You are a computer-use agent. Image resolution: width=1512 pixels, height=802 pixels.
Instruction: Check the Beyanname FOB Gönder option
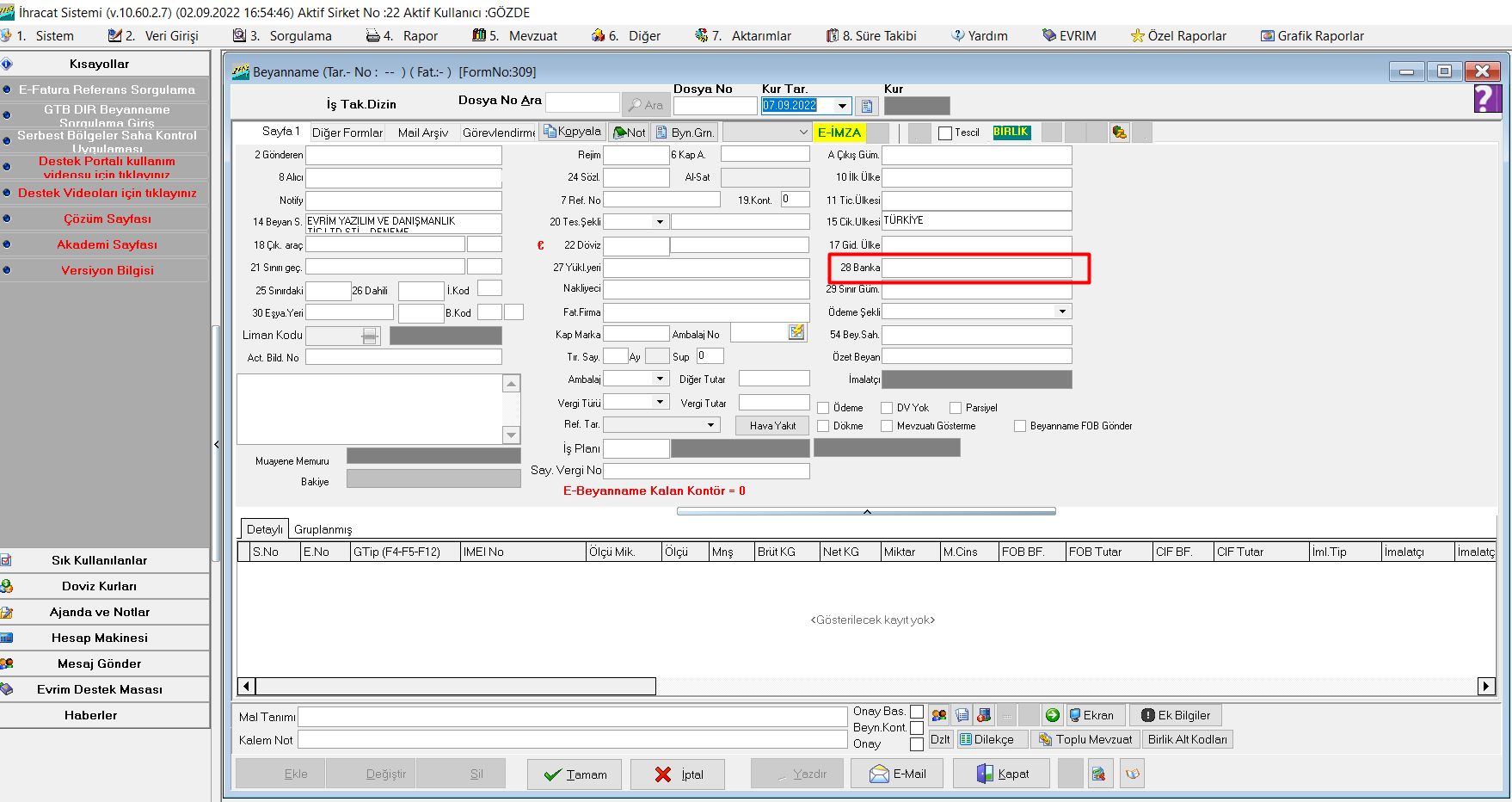tap(1020, 426)
